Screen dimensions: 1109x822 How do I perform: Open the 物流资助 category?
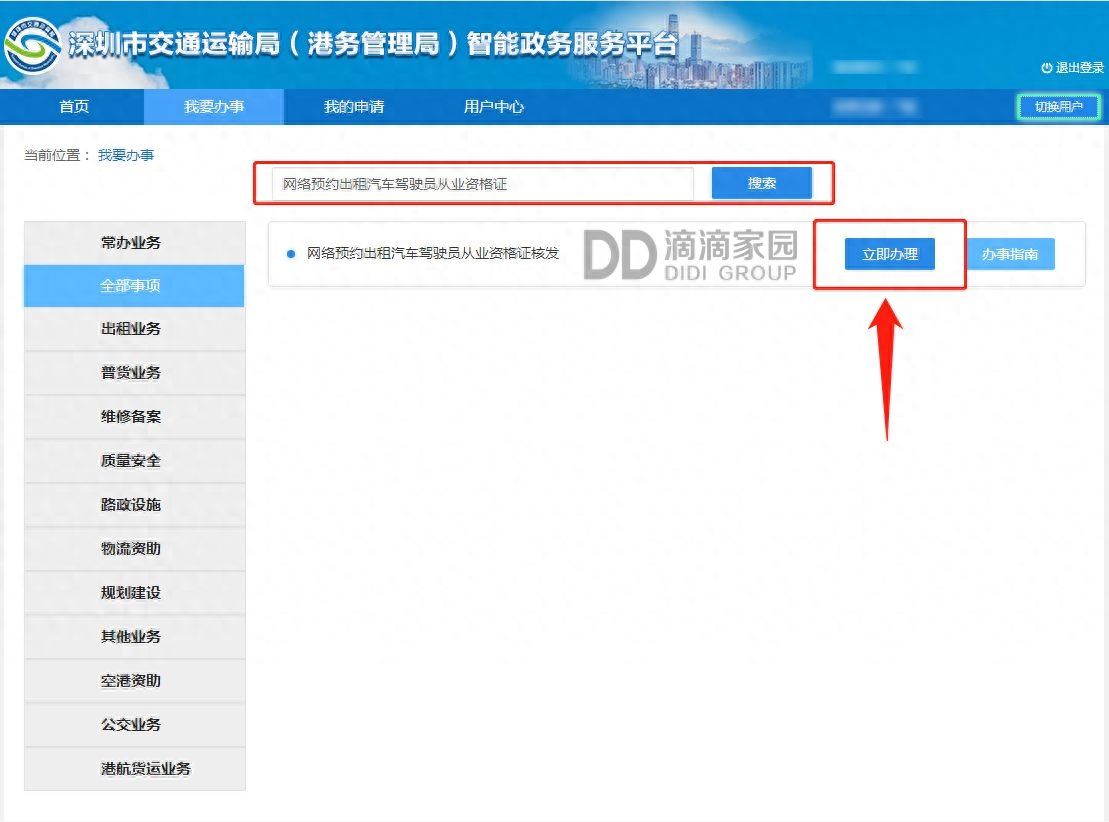coord(134,548)
